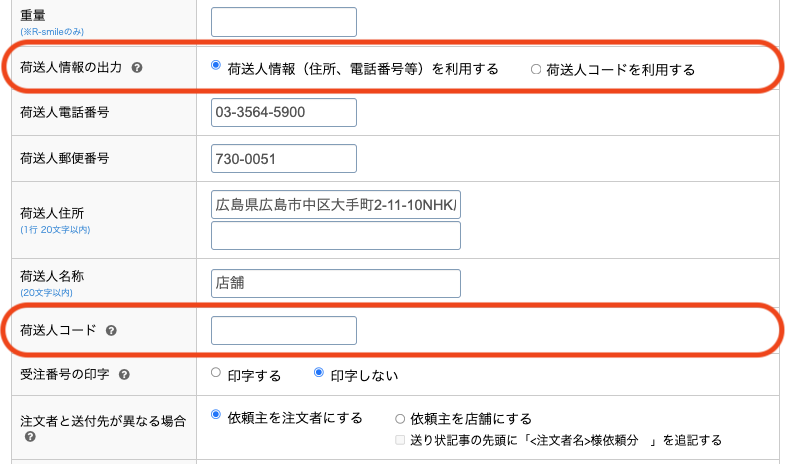Click the 重量 input field
The height and width of the screenshot is (464, 786).
pos(284,22)
